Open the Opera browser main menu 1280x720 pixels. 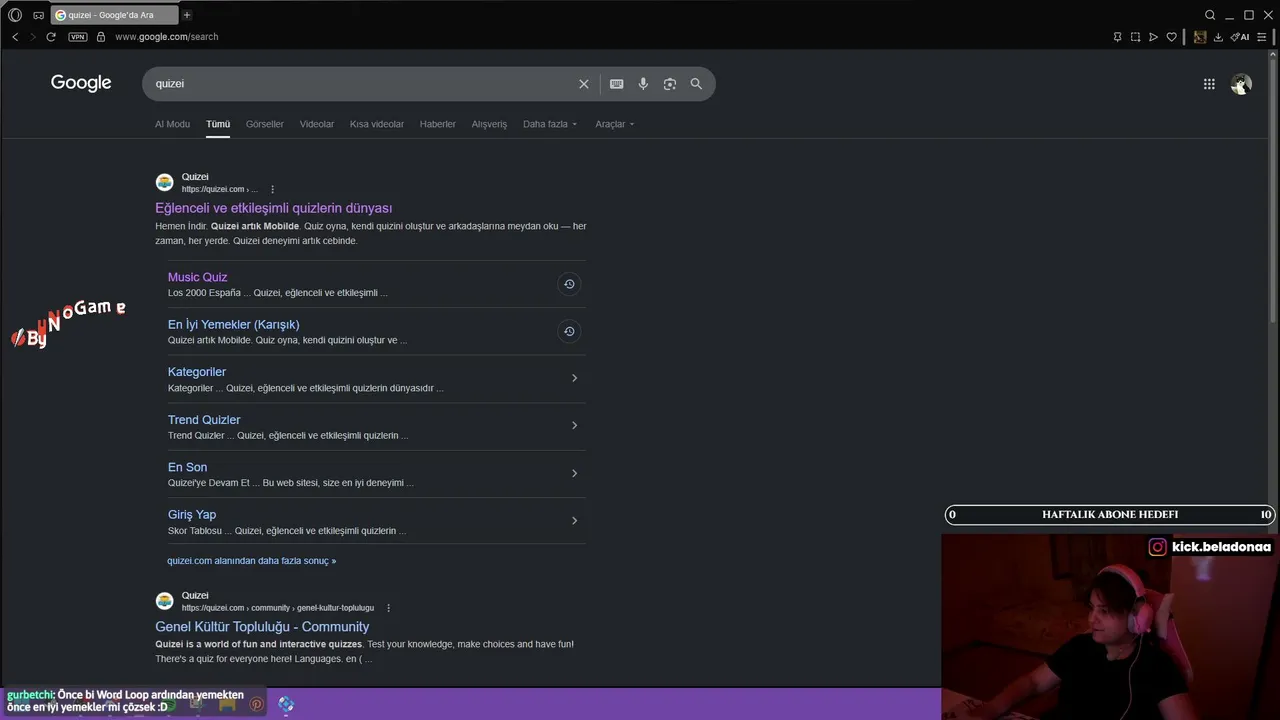(15, 15)
